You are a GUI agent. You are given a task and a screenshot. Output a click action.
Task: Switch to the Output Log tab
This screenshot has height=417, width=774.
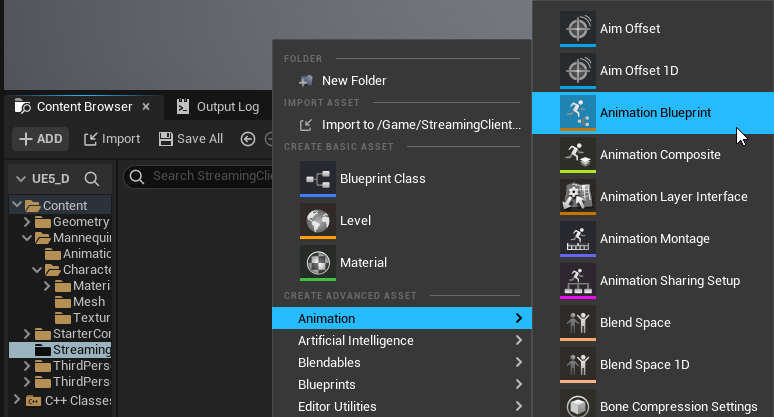(x=217, y=107)
